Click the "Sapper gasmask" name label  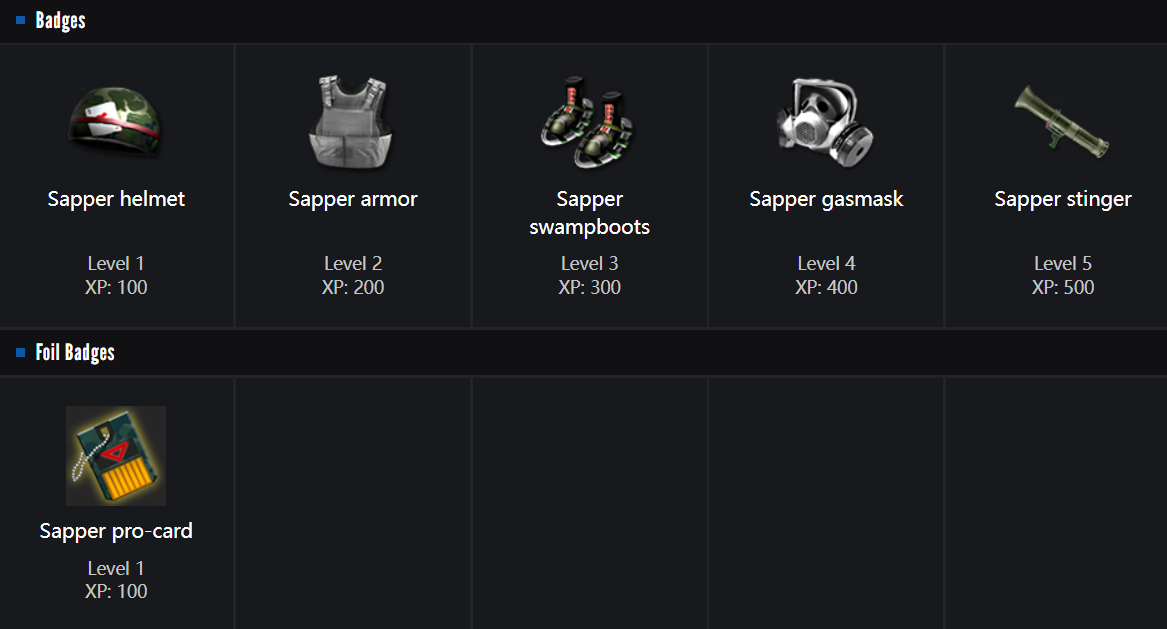826,199
